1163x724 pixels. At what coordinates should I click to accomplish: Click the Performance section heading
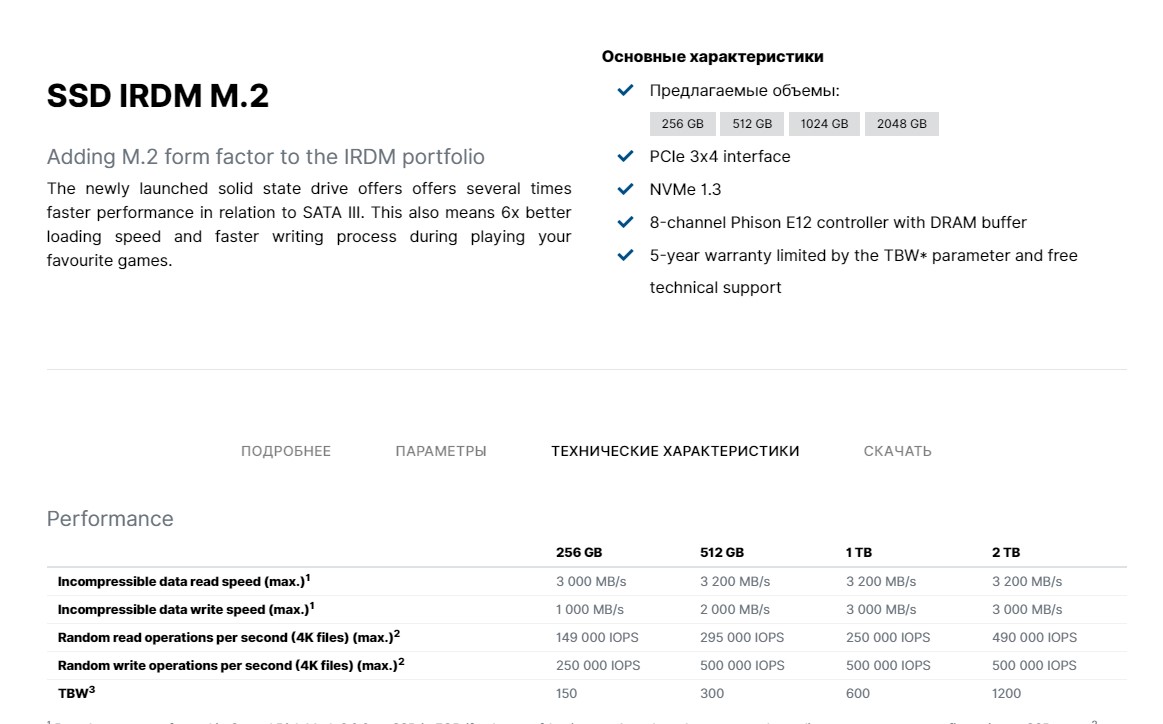pyautogui.click(x=110, y=519)
